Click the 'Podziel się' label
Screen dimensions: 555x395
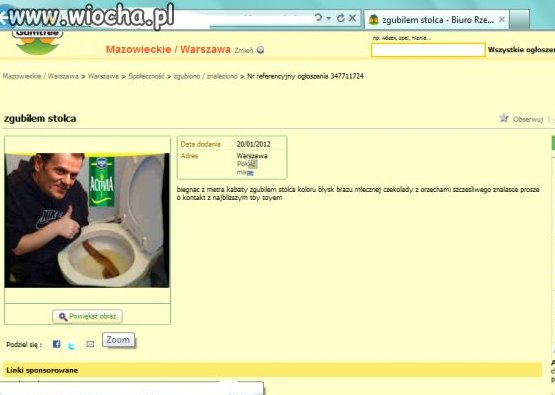(24, 345)
